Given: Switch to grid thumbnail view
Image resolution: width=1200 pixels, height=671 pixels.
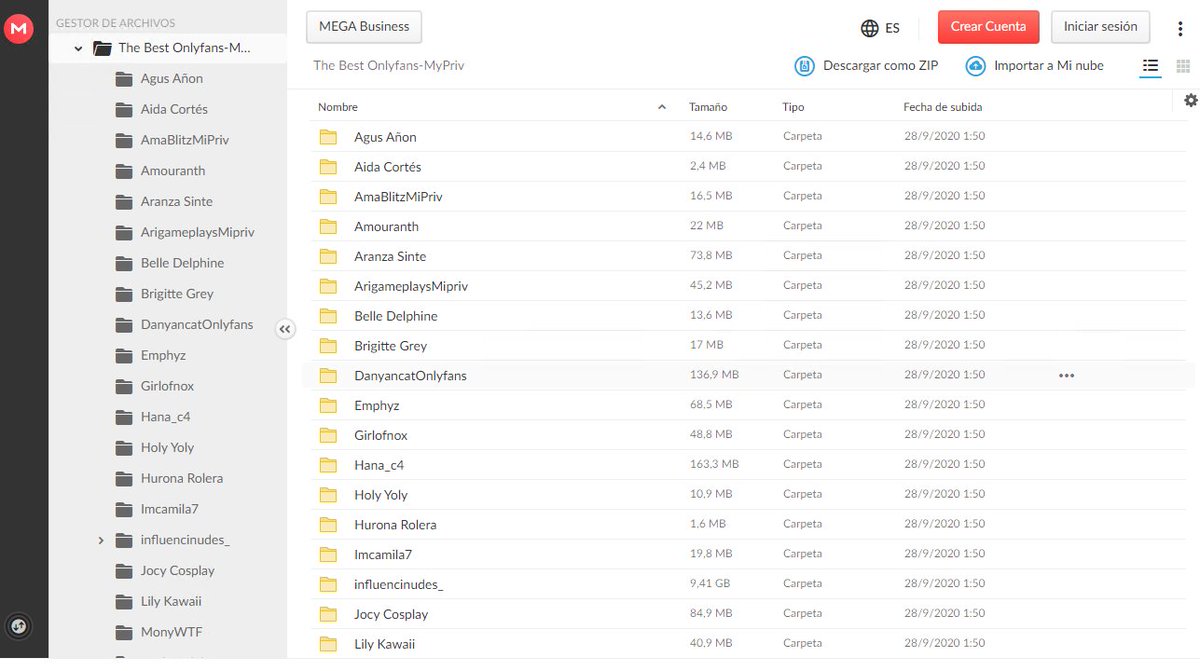Looking at the screenshot, I should (x=1183, y=66).
